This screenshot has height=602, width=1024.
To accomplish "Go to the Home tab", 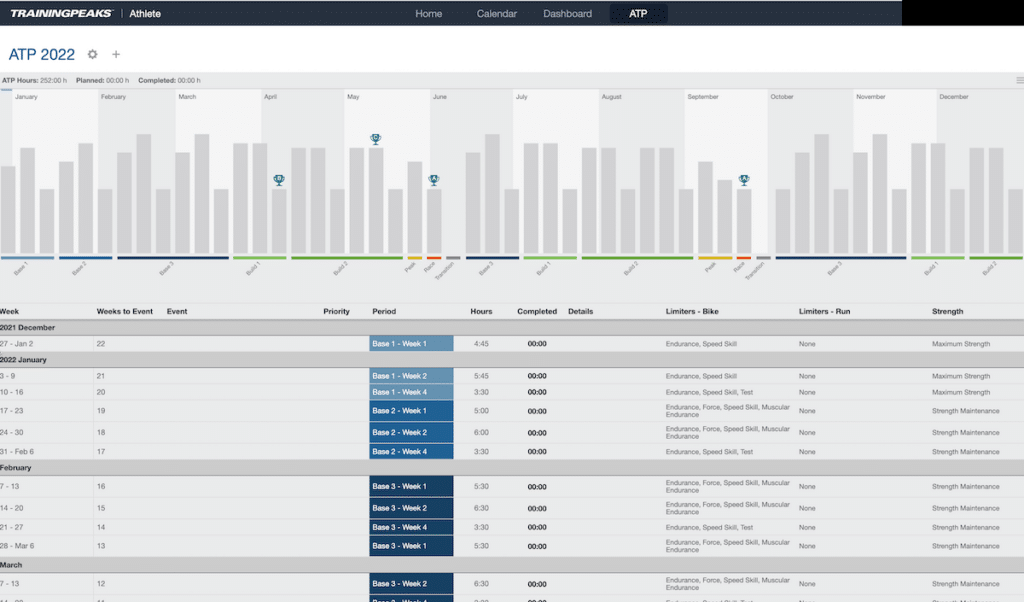I will [429, 14].
